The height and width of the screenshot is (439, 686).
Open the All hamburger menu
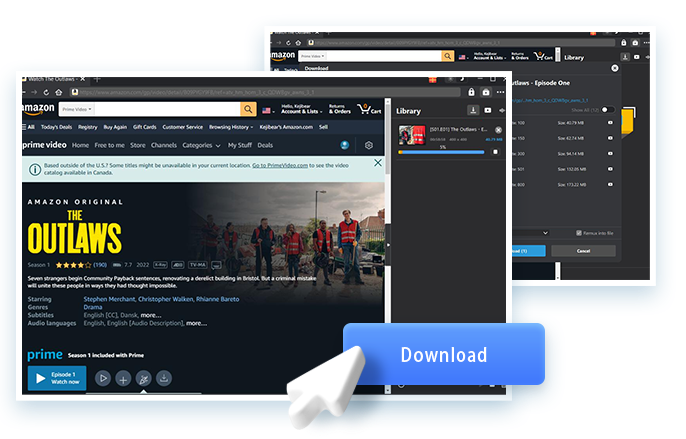click(x=28, y=127)
